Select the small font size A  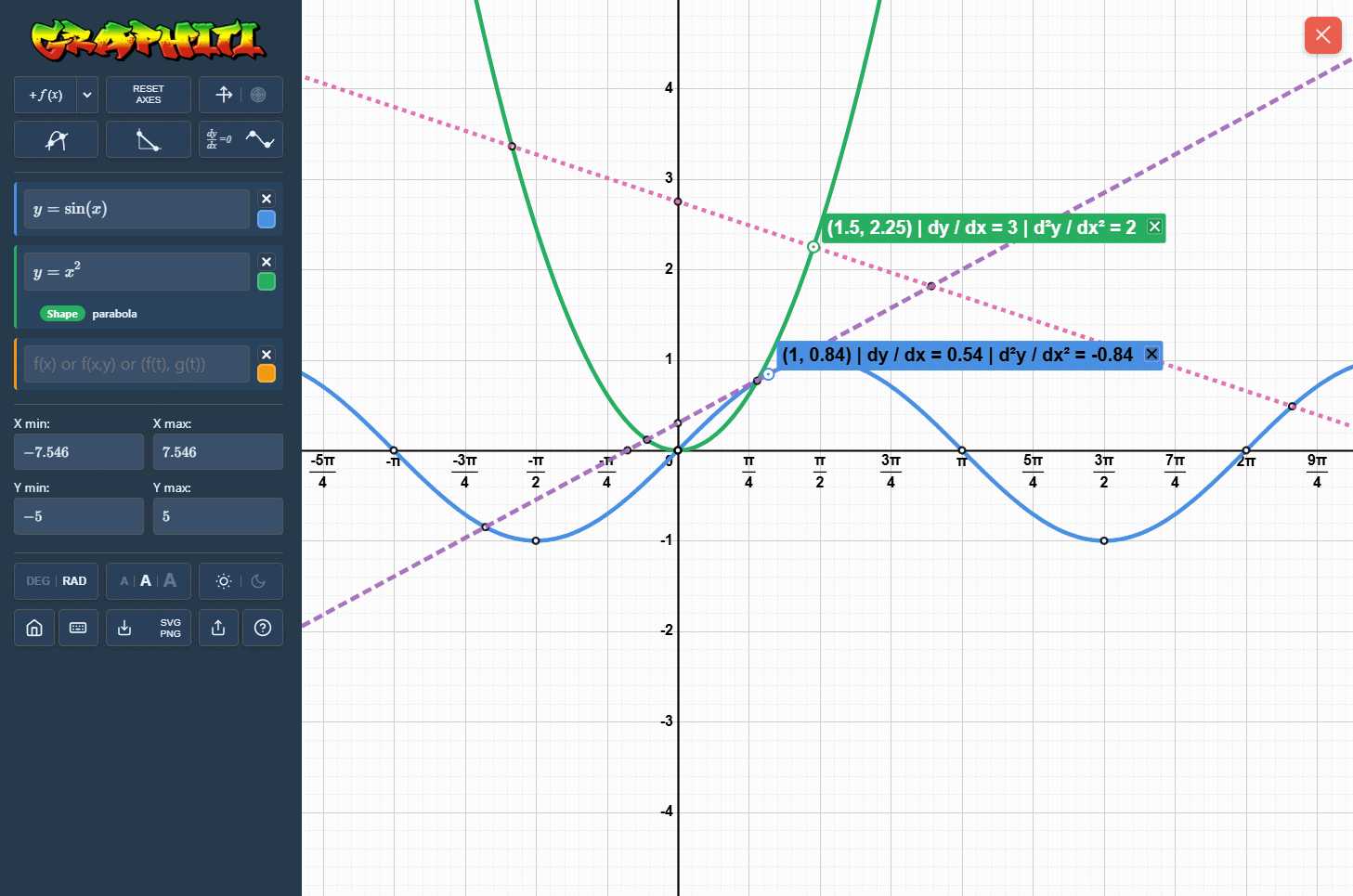tap(124, 581)
